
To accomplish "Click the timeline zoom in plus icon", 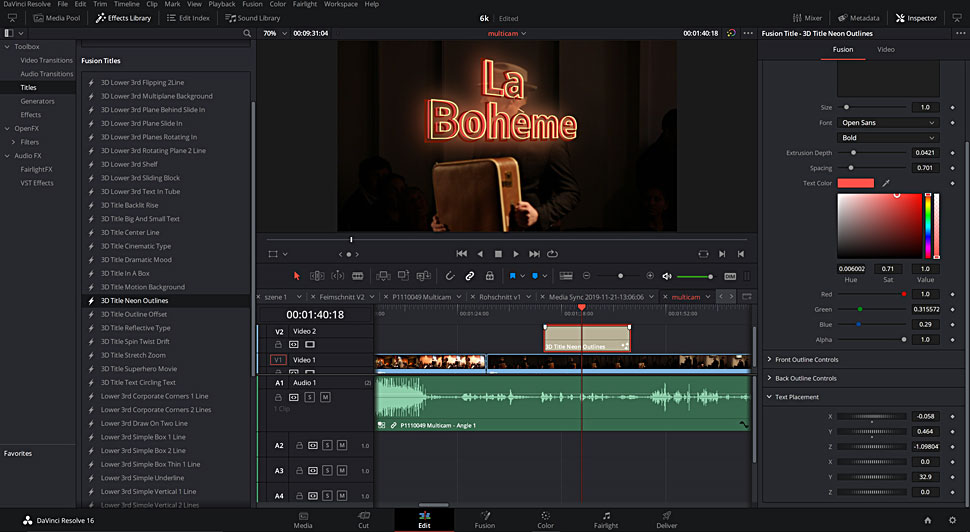I will point(650,276).
